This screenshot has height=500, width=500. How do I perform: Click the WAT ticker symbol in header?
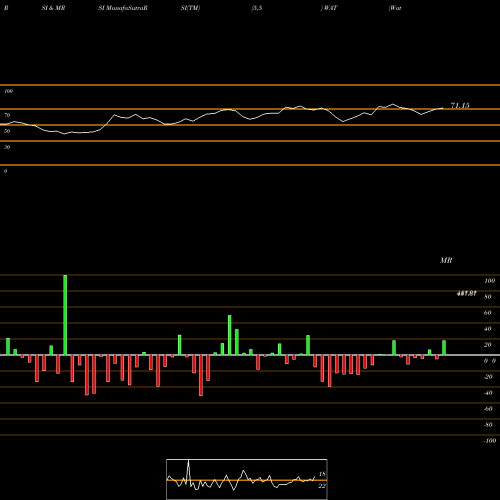[x=330, y=8]
